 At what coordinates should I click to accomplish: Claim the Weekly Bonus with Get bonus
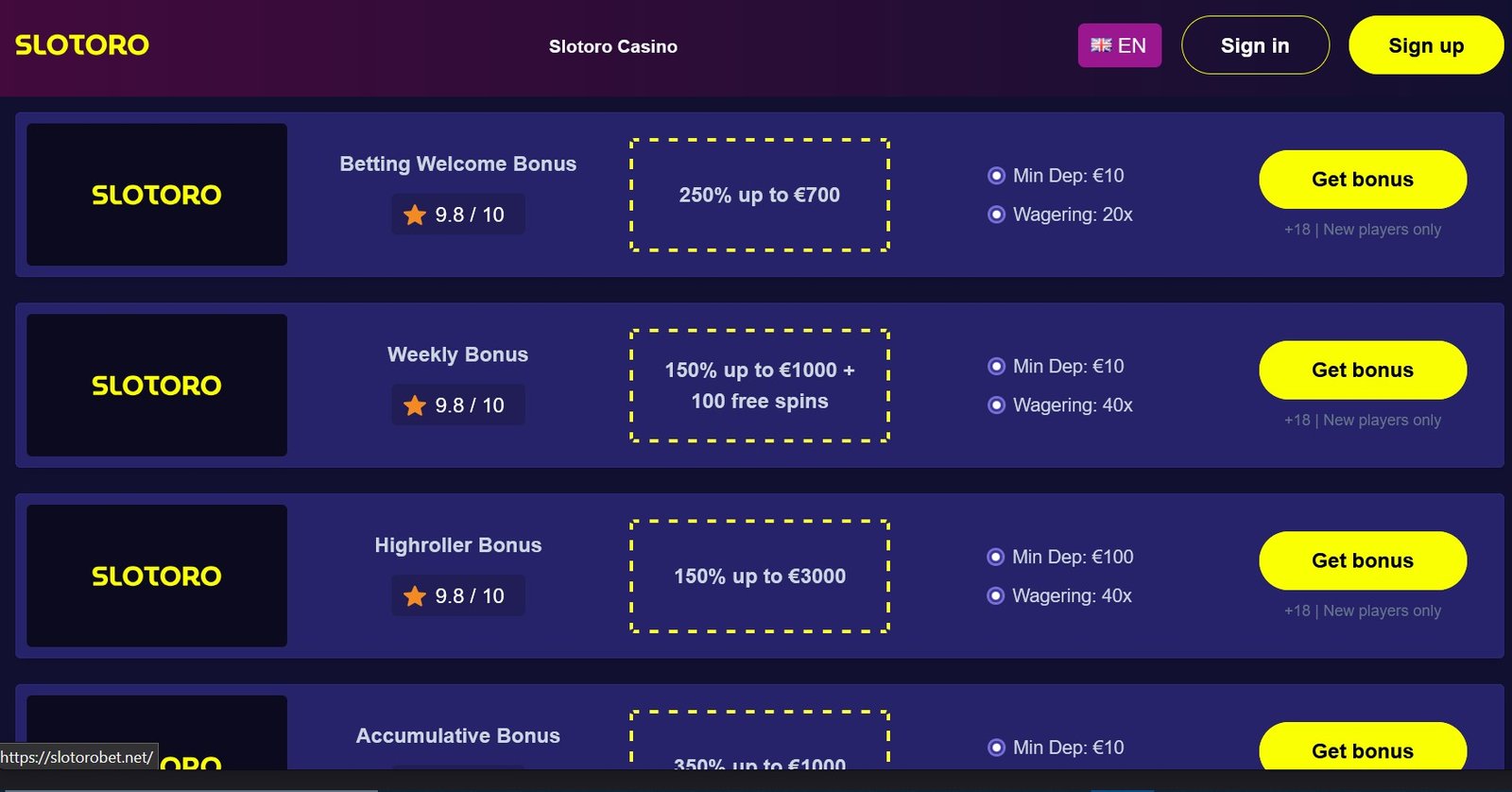[1362, 370]
